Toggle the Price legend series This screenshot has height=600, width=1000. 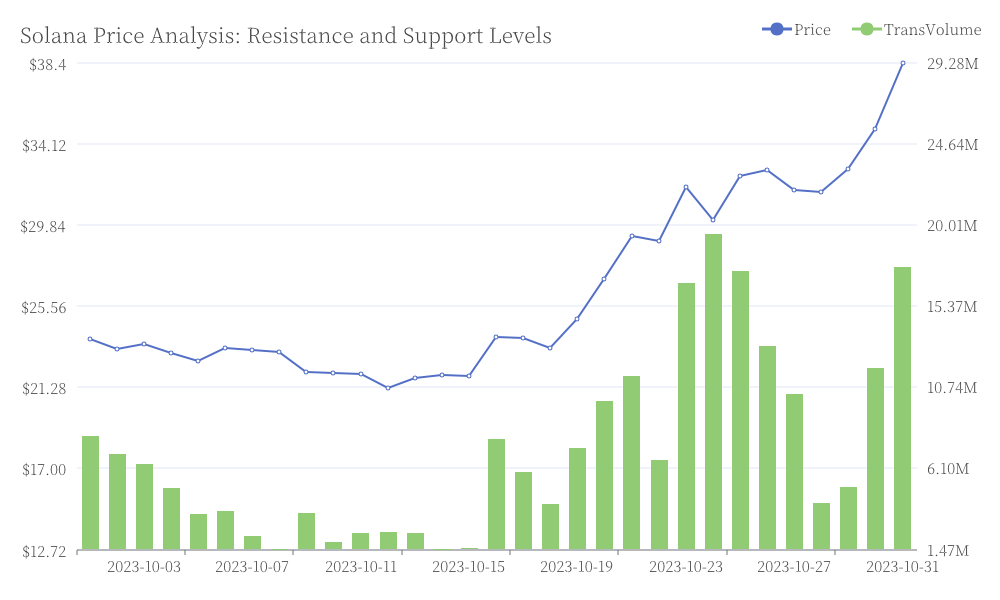[x=796, y=29]
